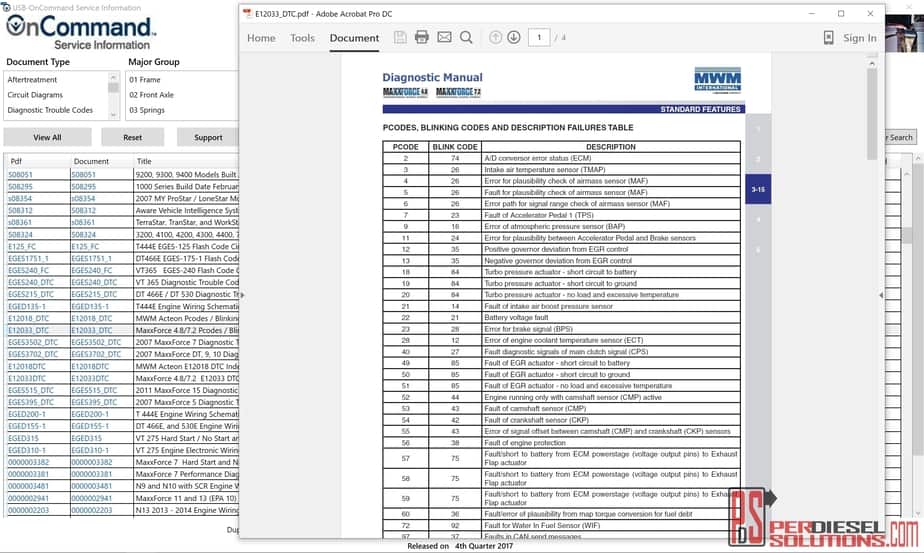The height and width of the screenshot is (553, 924).
Task: Click the page number input field
Action: (539, 37)
